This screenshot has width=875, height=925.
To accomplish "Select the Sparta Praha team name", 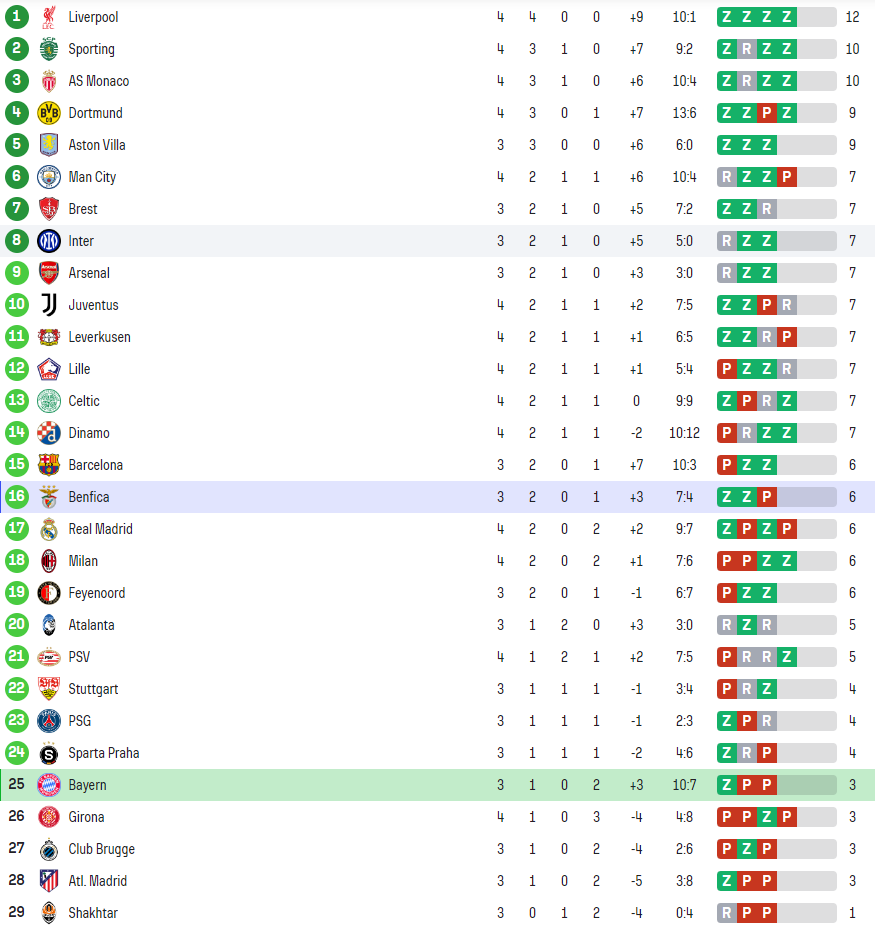I will point(104,753).
